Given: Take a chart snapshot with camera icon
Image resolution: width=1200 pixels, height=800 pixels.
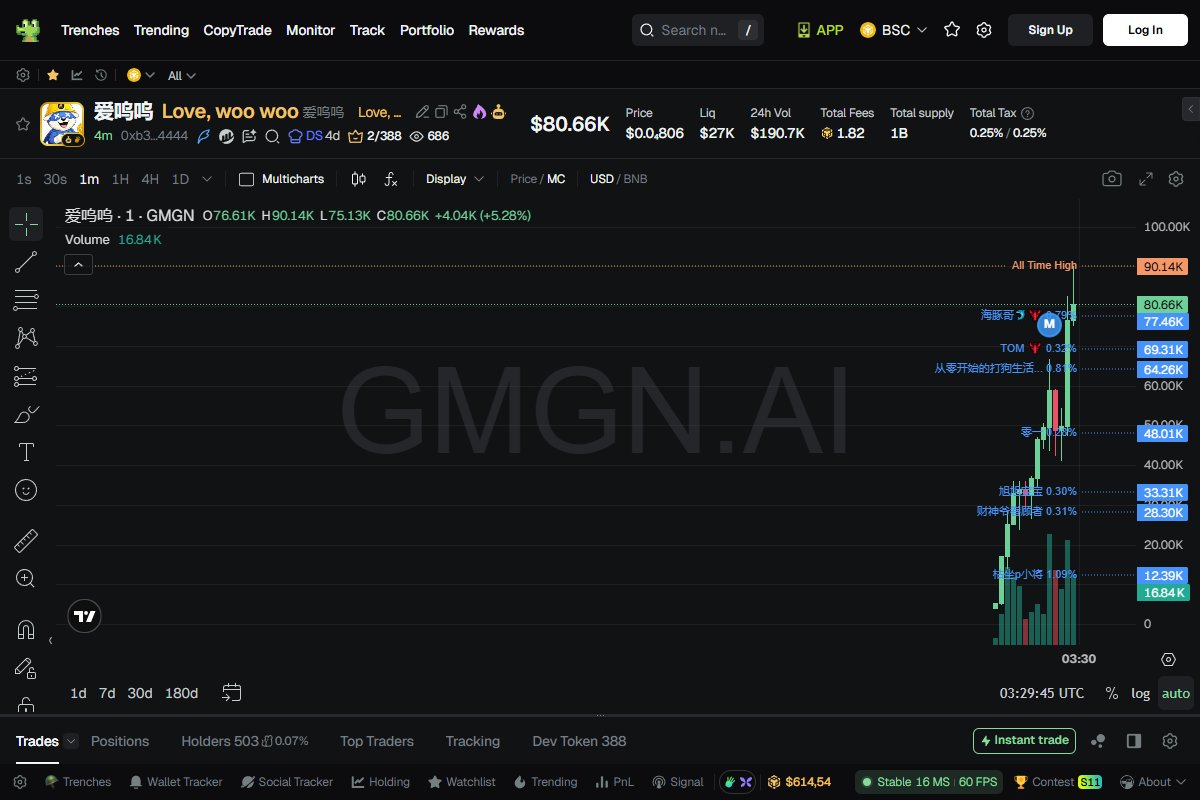Looking at the screenshot, I should coord(1112,179).
